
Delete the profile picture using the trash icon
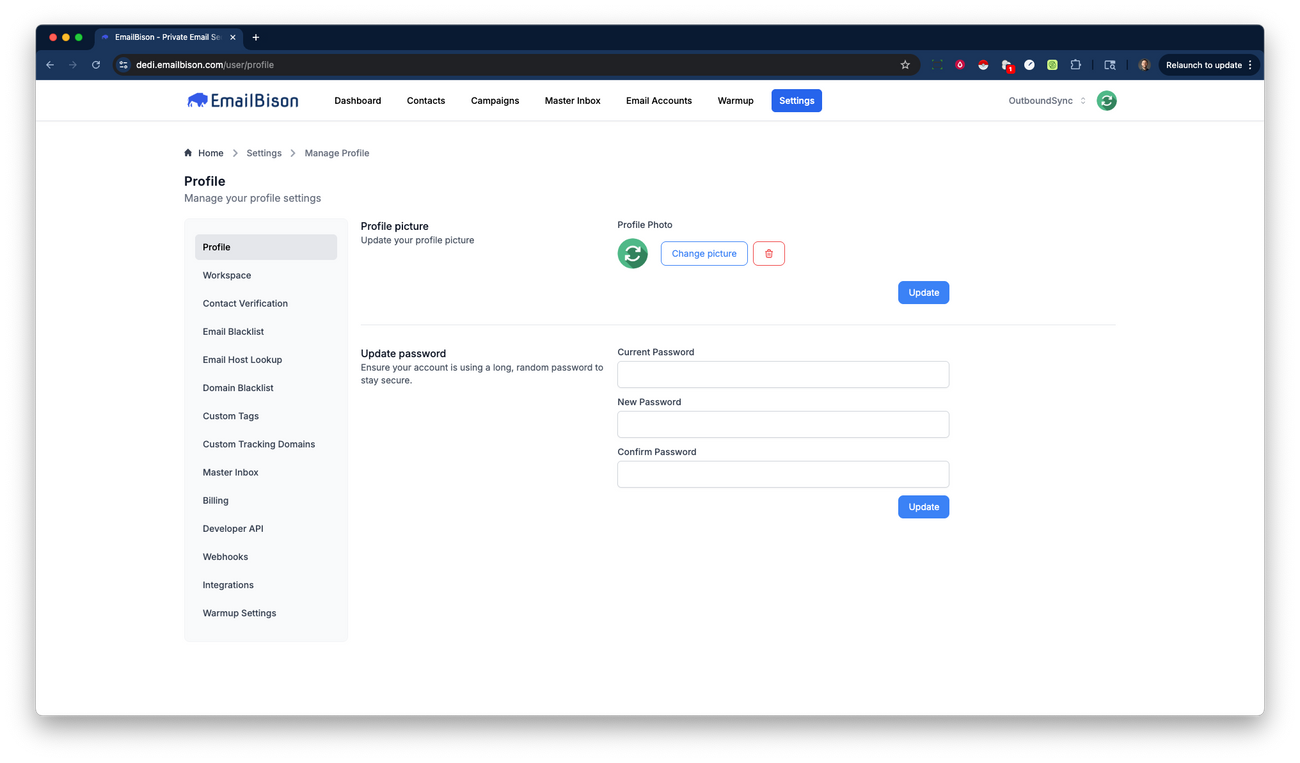pos(768,253)
